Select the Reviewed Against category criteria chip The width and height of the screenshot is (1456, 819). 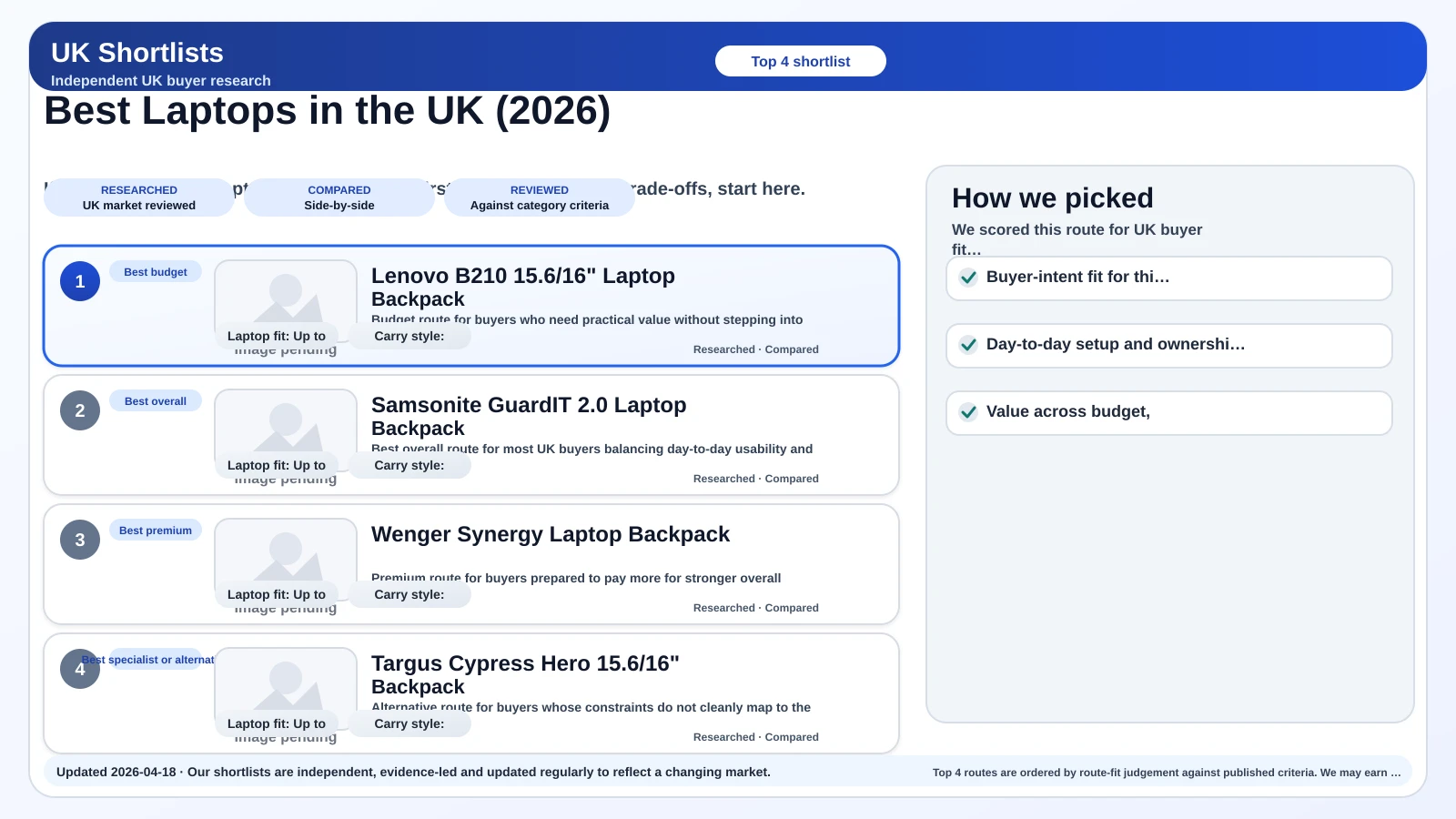coord(540,197)
